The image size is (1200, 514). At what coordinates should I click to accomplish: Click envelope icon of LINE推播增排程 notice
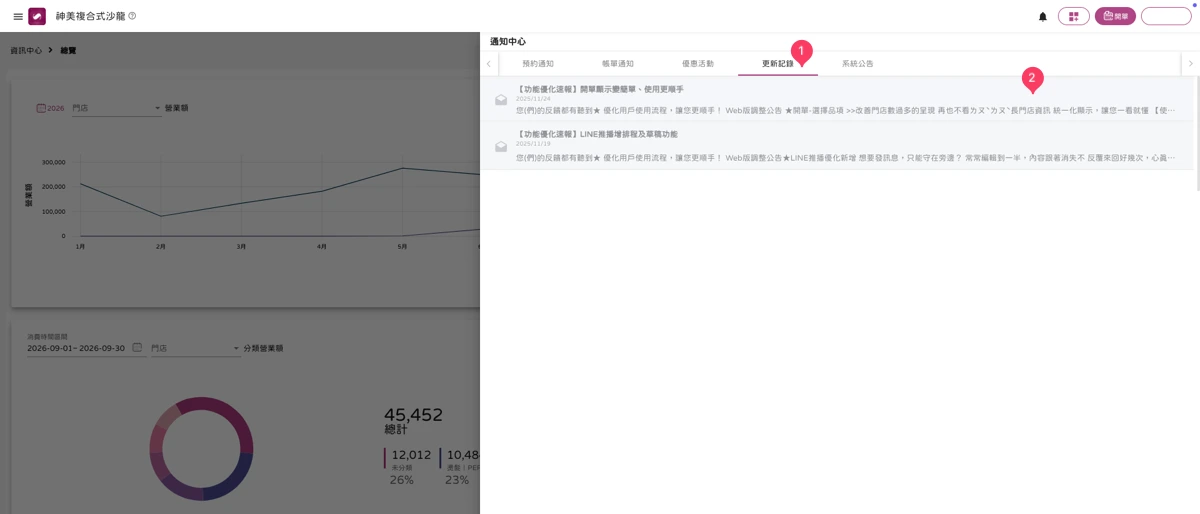click(501, 146)
